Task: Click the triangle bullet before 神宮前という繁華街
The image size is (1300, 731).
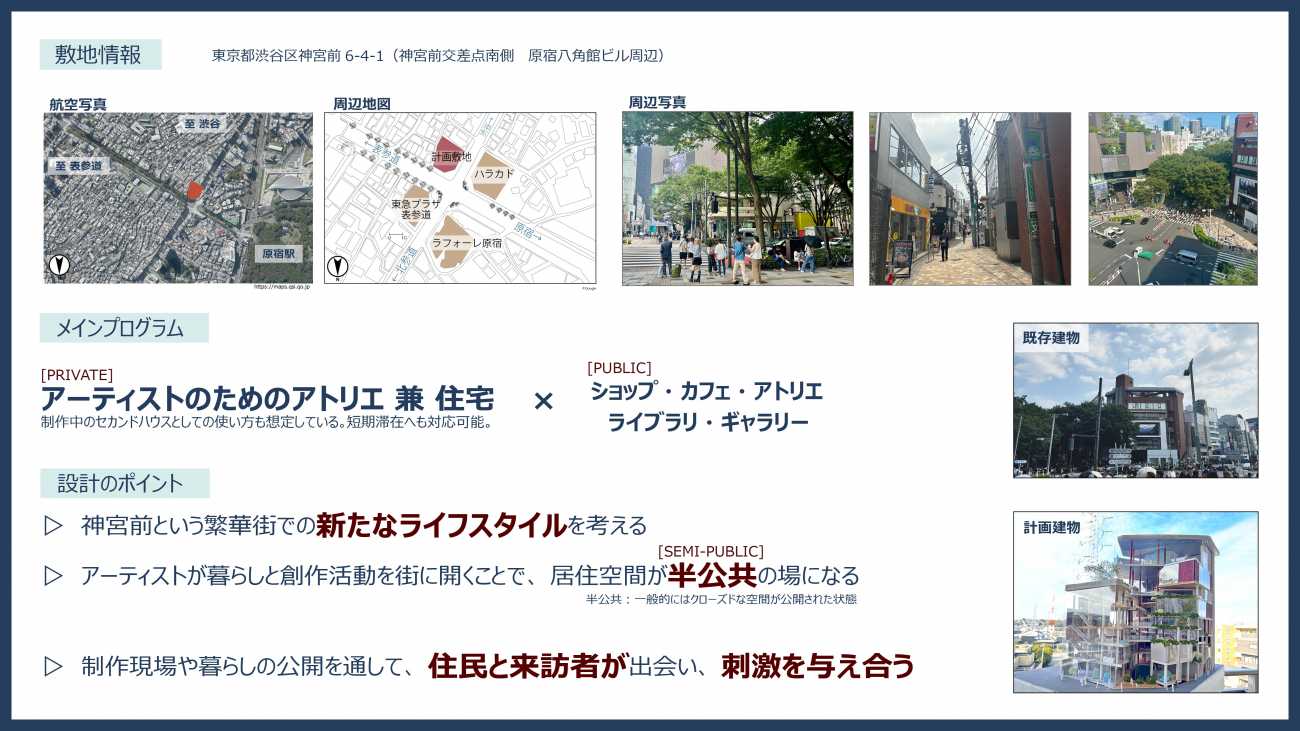Action: 54,525
